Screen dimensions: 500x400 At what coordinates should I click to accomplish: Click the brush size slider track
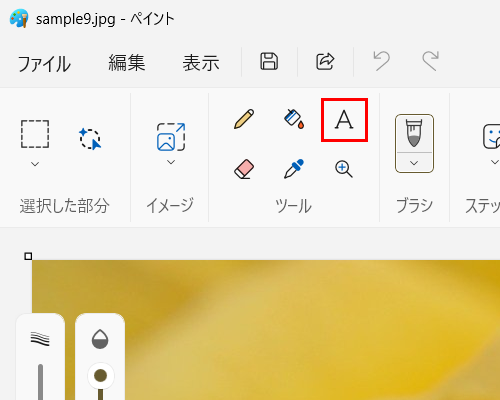[40, 382]
